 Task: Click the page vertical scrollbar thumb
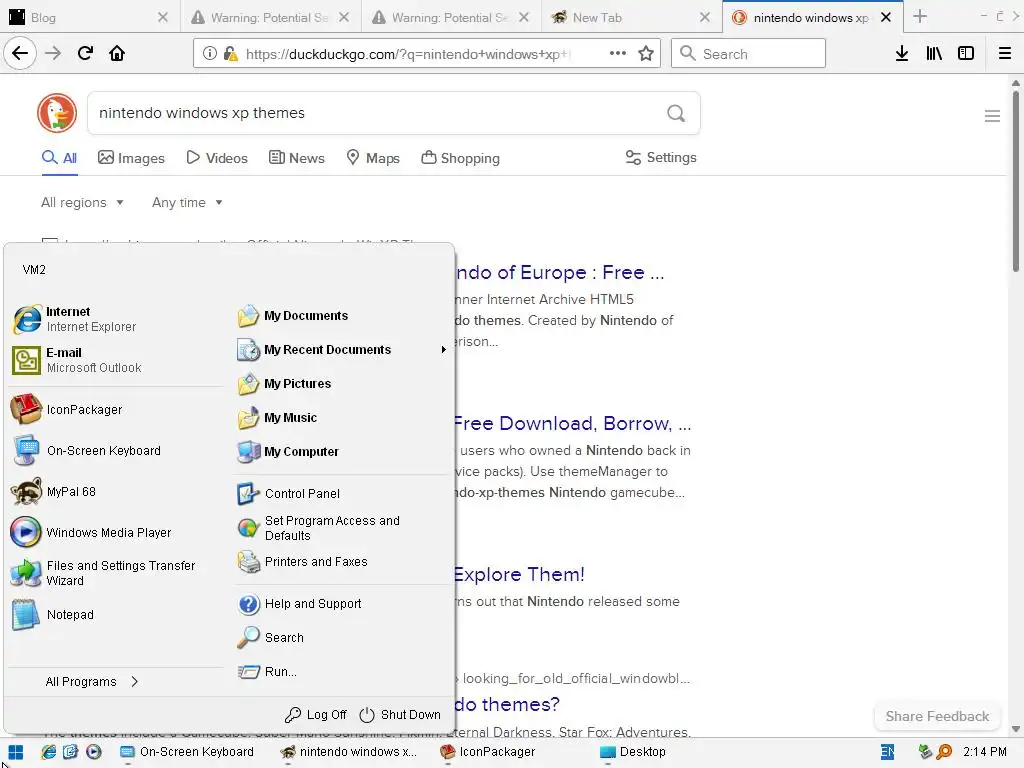tap(1016, 180)
